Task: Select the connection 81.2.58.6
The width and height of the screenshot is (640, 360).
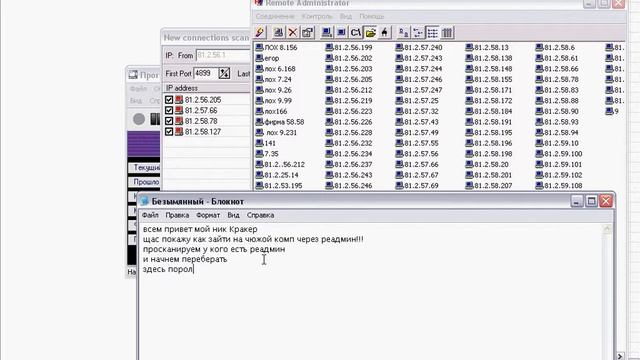Action: [555, 47]
